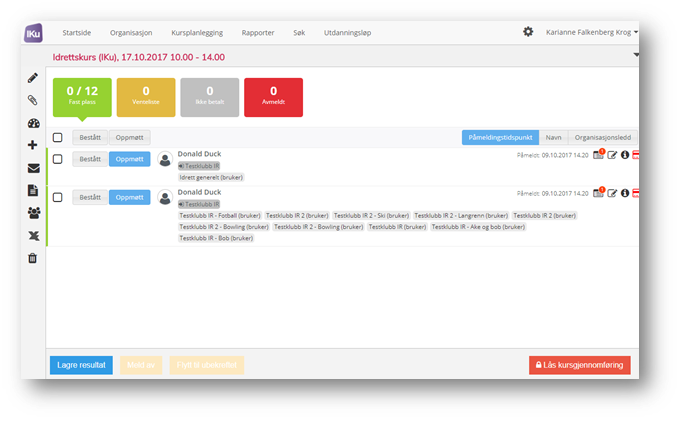Click the Idrettskurs (IKu) course title
Image resolution: width=681 pixels, height=421 pixels.
(x=139, y=57)
